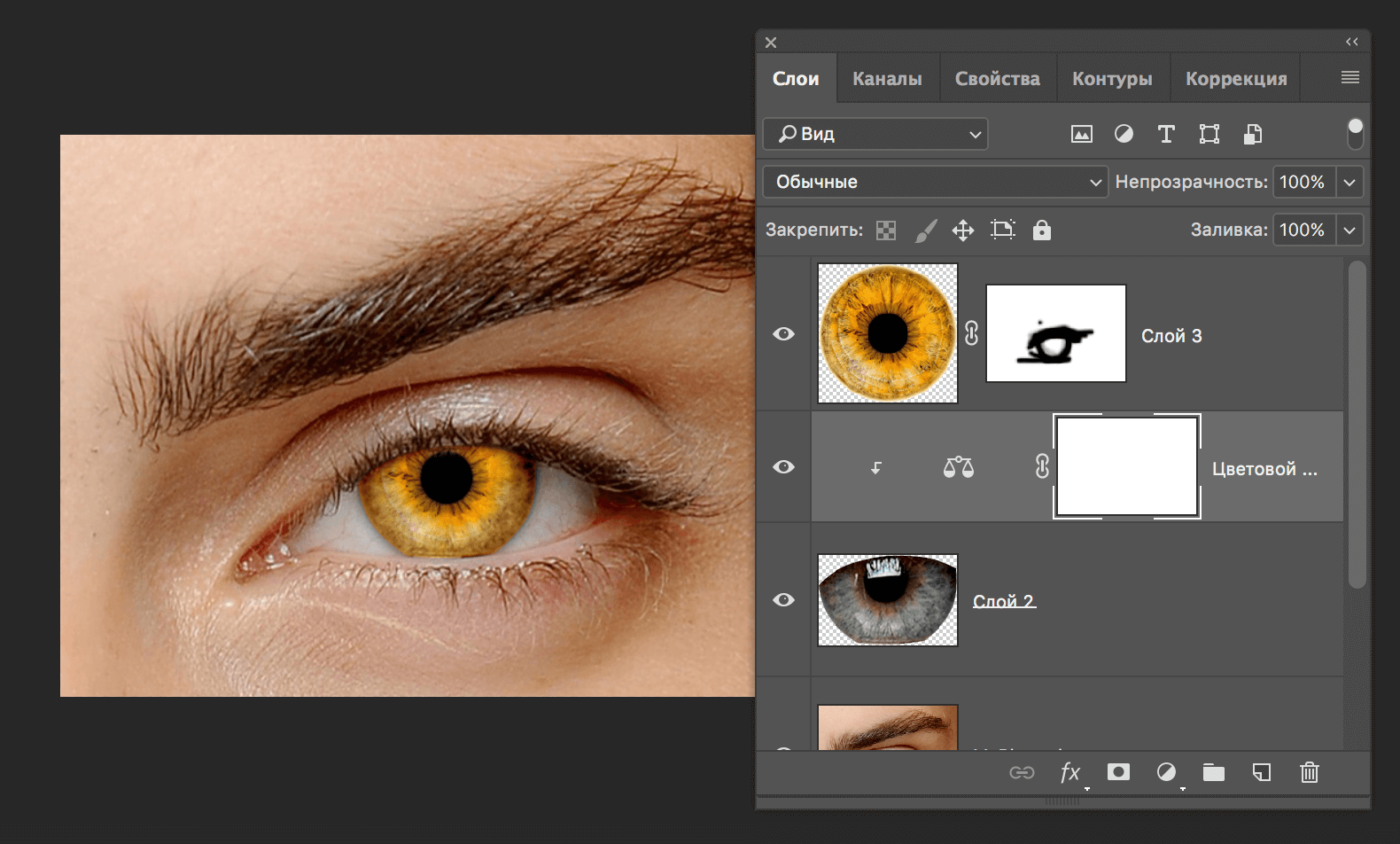
Task: Filter layers by text type icon
Action: tap(1166, 134)
